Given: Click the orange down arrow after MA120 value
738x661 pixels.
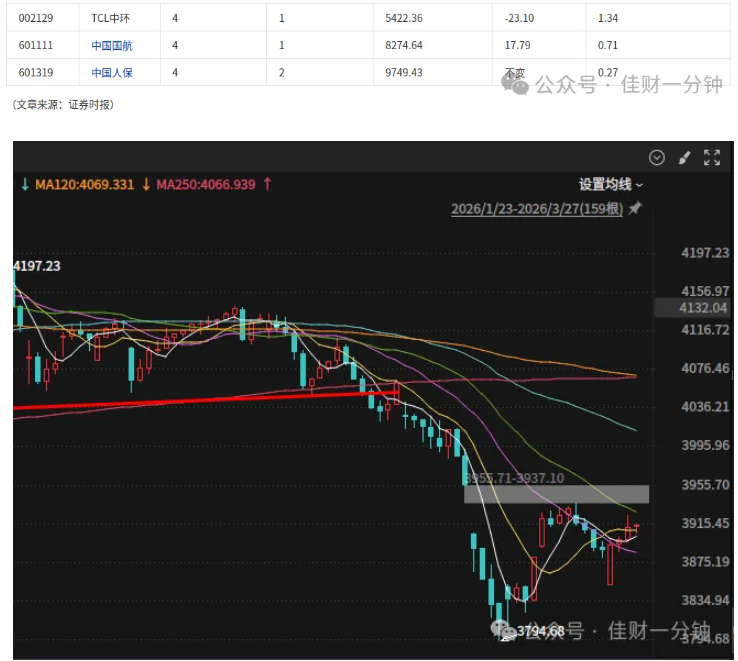Looking at the screenshot, I should (x=146, y=184).
